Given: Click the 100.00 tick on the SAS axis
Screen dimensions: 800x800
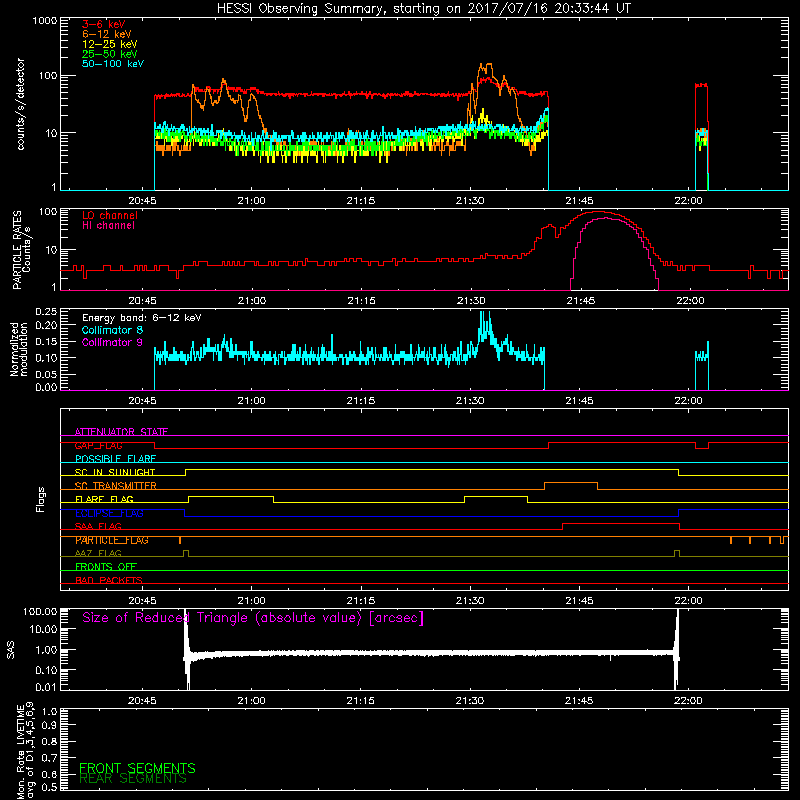Looking at the screenshot, I should point(40,612).
